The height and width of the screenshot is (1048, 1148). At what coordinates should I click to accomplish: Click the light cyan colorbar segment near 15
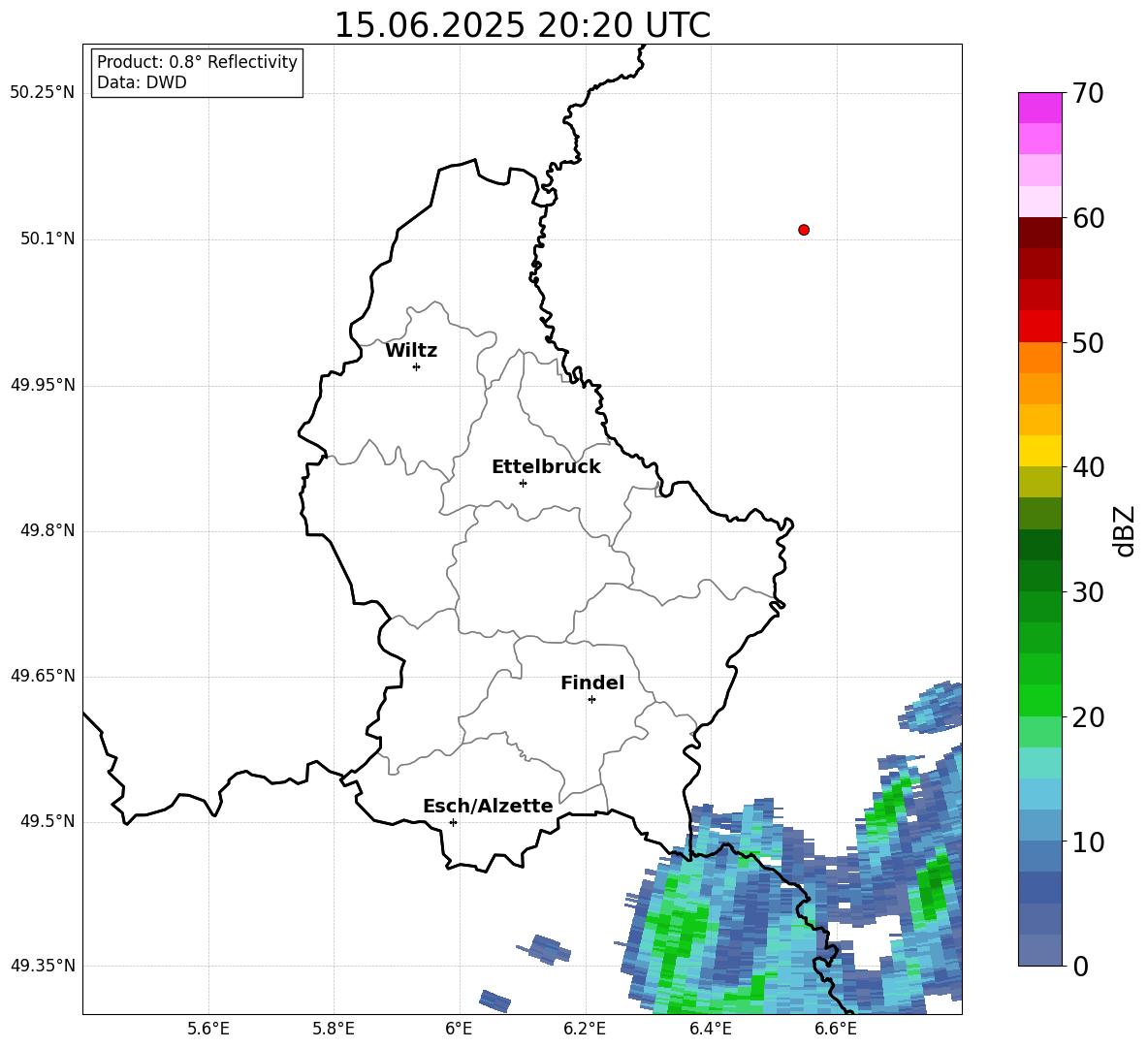coord(1039,763)
